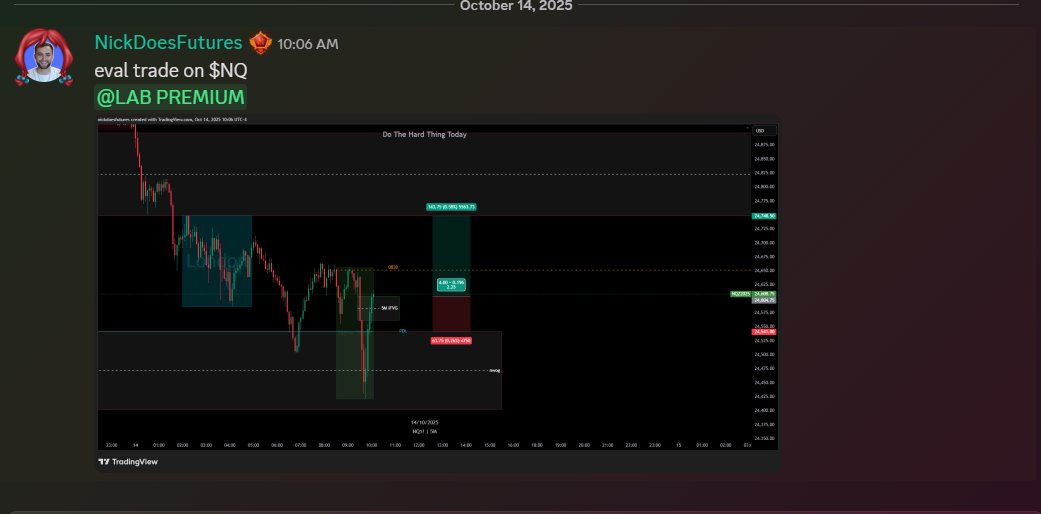The image size is (1041, 514).
Task: Click the "eval trade on $NQ" message text
Action: (171, 70)
